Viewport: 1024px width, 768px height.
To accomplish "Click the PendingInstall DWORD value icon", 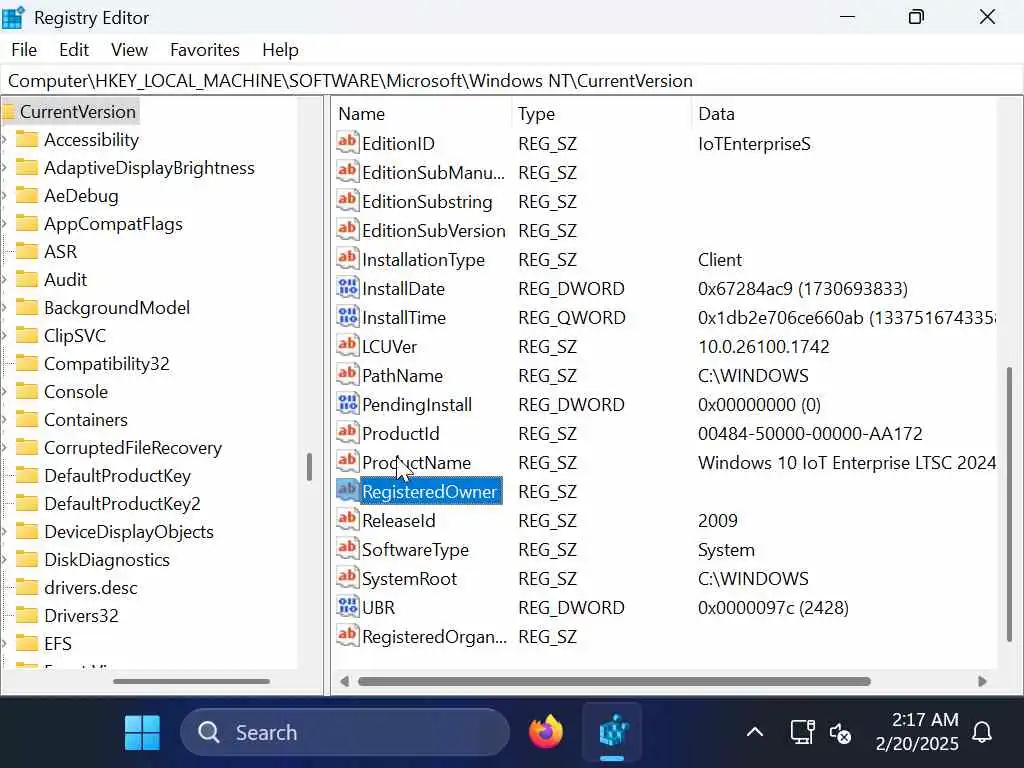I will [347, 404].
